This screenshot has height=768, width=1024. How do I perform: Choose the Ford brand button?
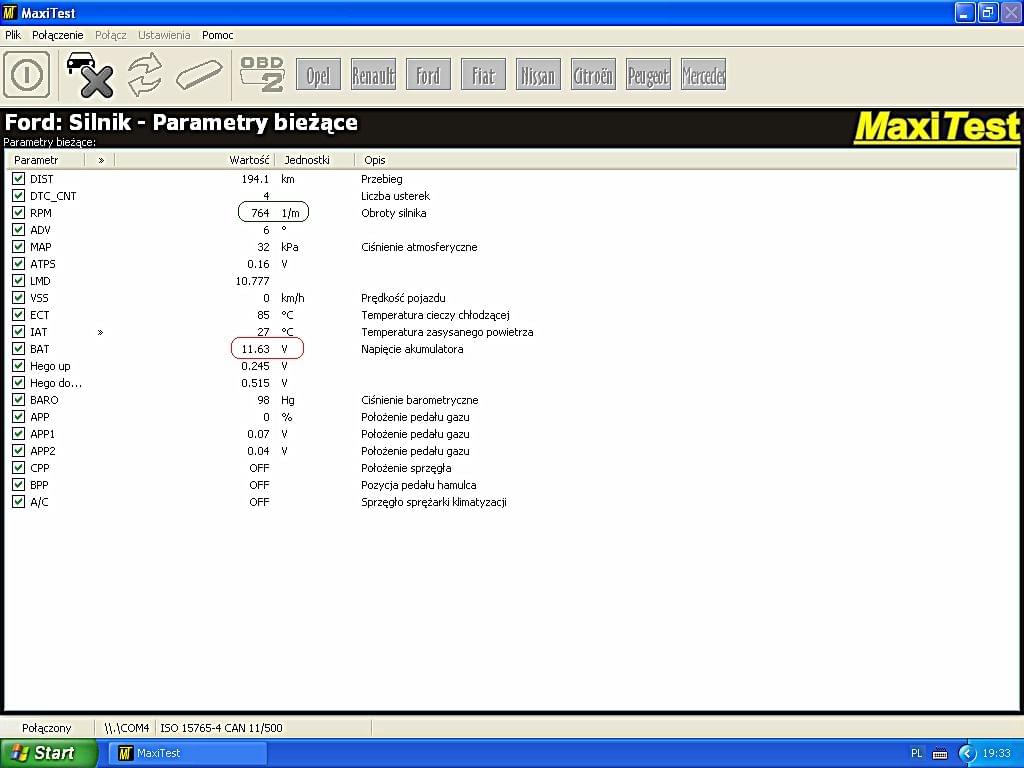pyautogui.click(x=428, y=74)
